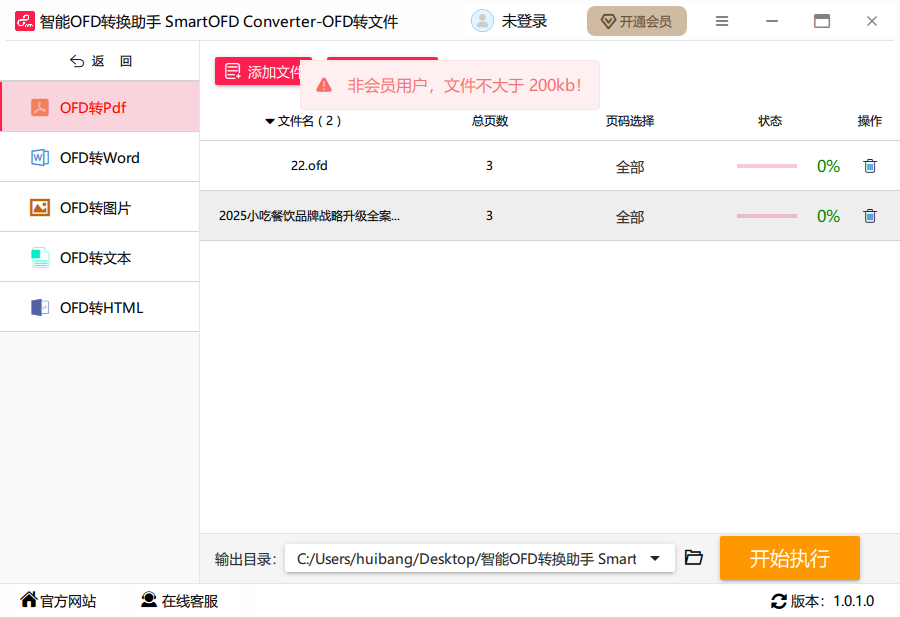Open output folder browse icon
Viewport: 900px width, 617px height.
pos(694,558)
